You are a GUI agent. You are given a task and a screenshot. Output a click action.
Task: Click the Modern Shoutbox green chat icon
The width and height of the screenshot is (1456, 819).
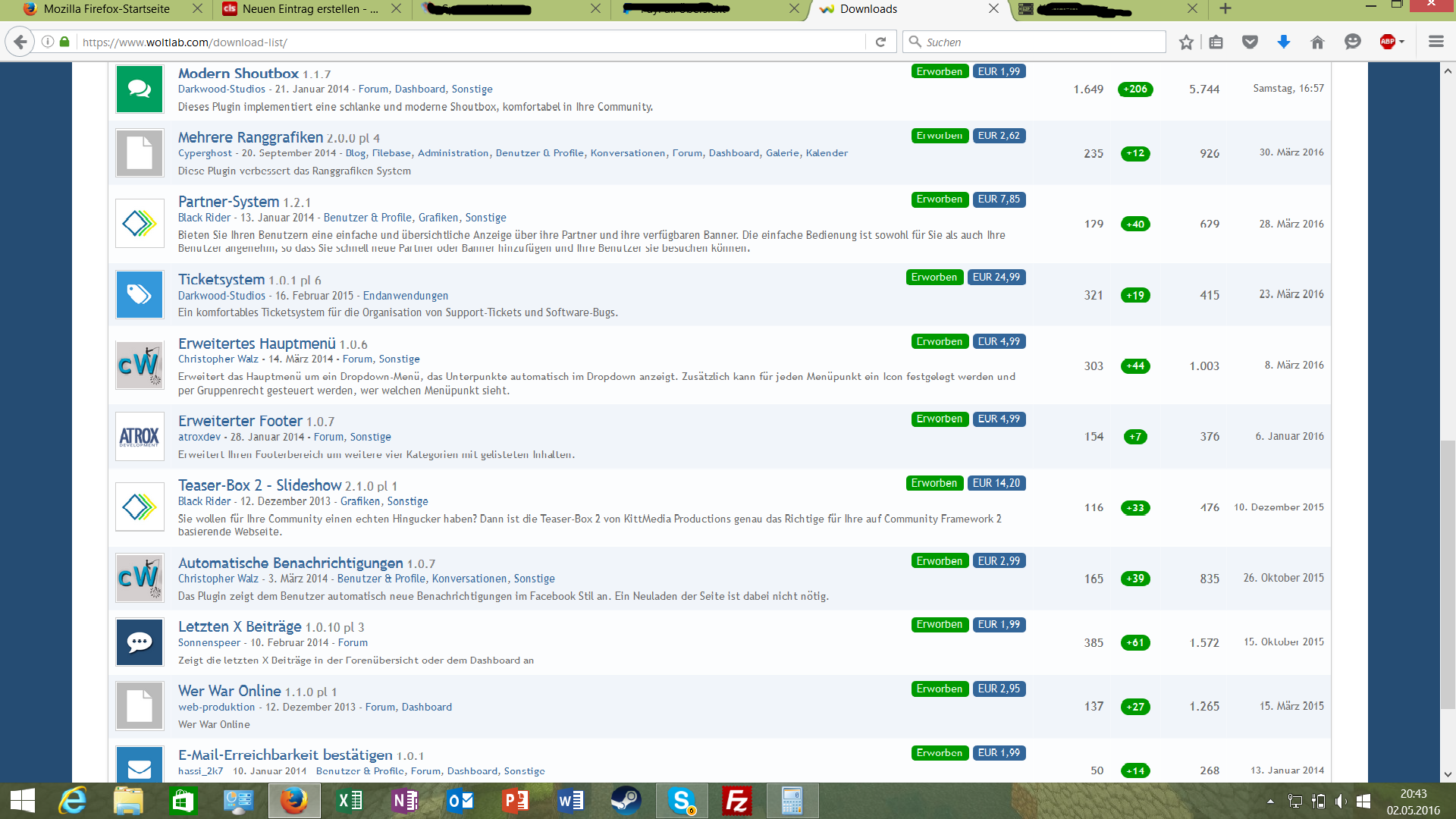point(140,89)
